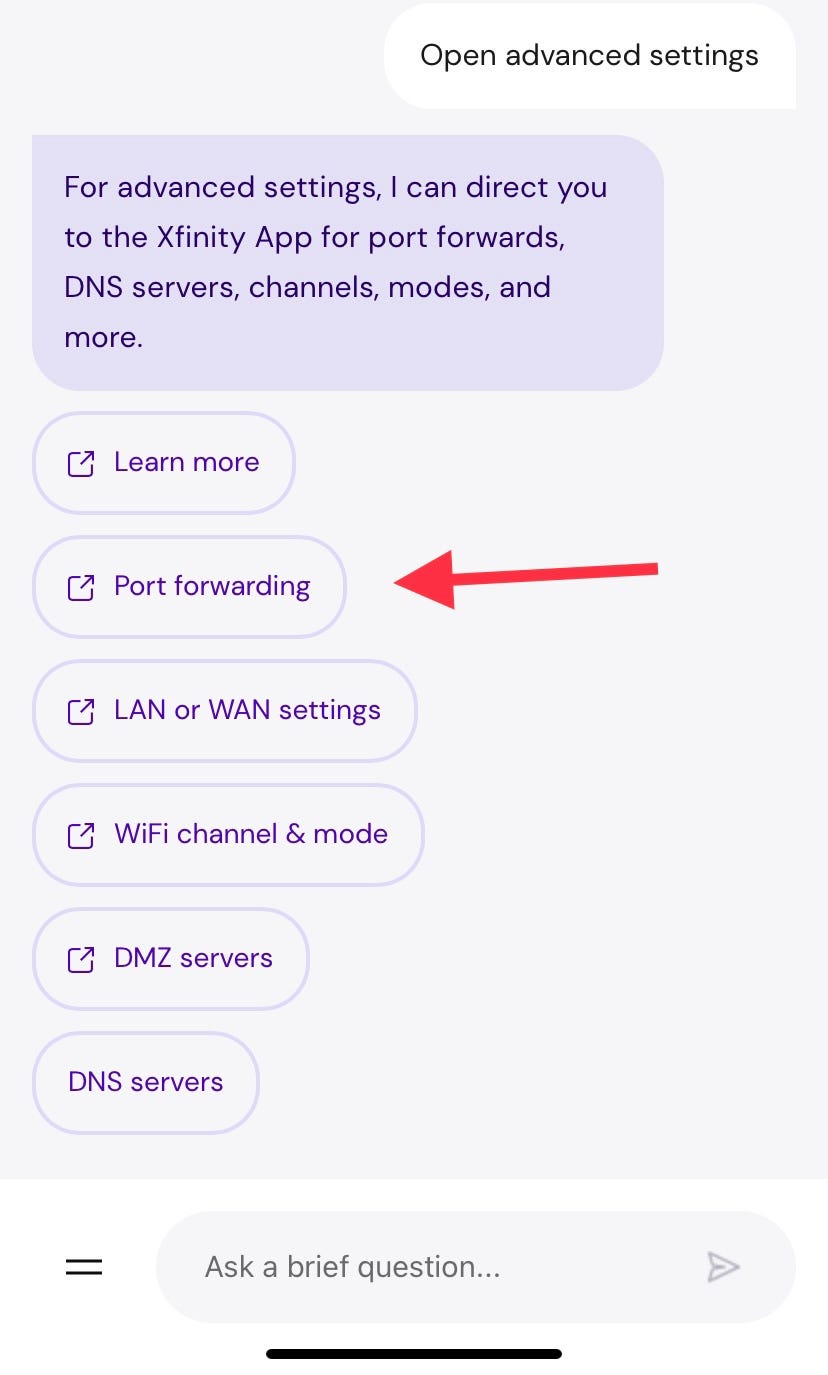This screenshot has height=1375, width=828.
Task: Choose the Port forwarding option
Action: (x=189, y=587)
